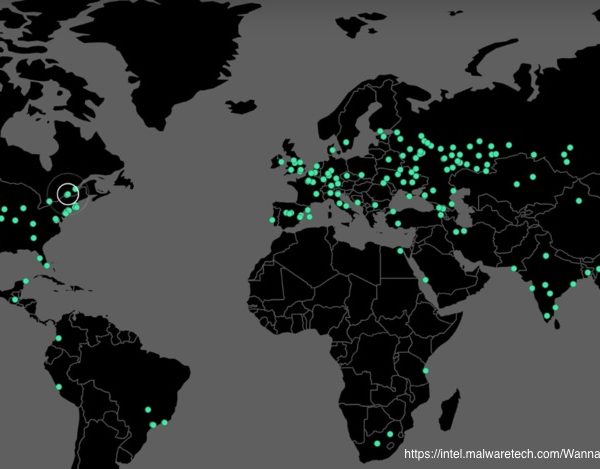Click the green dot in Saudi Arabia
The height and width of the screenshot is (469, 600).
coord(425,279)
